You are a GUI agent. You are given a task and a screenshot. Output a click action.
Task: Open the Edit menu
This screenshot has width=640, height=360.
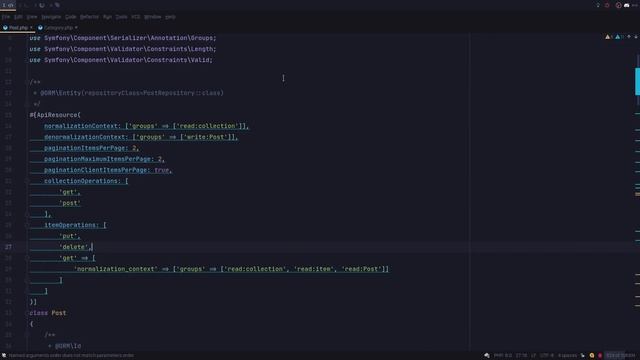tap(18, 17)
